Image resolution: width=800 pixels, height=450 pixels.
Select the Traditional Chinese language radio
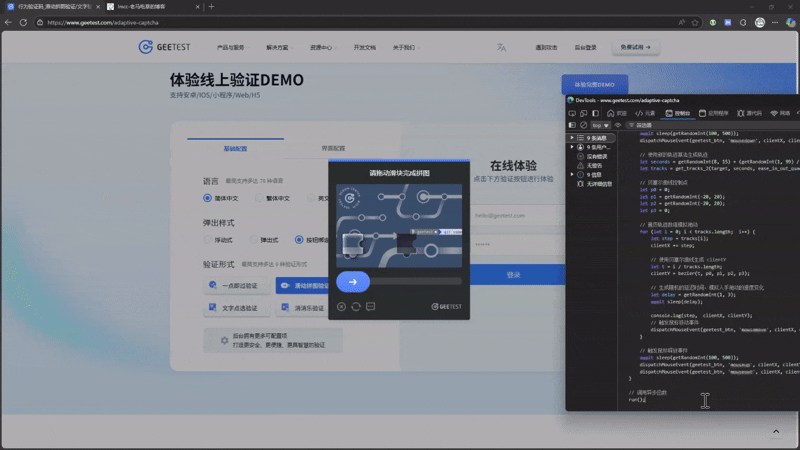point(259,198)
